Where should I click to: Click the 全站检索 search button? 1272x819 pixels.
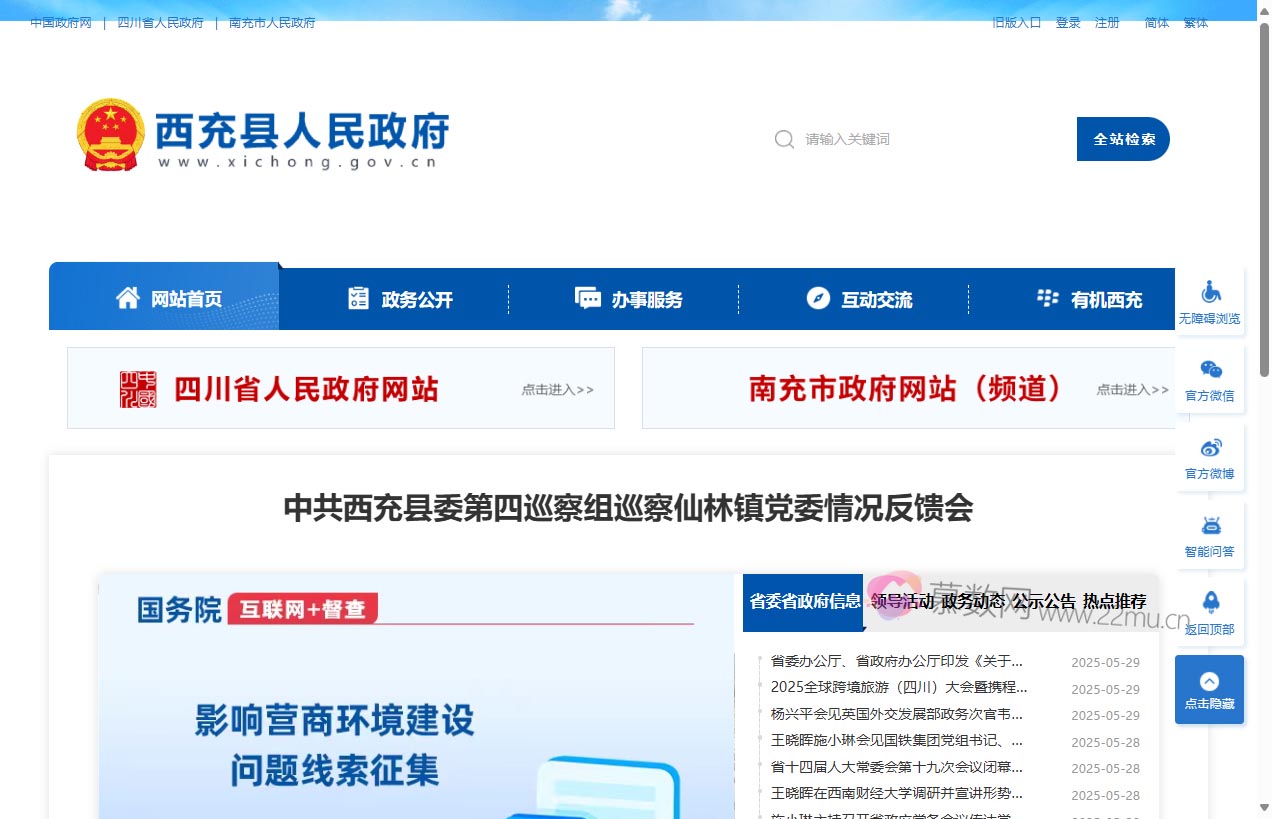[x=1122, y=139]
